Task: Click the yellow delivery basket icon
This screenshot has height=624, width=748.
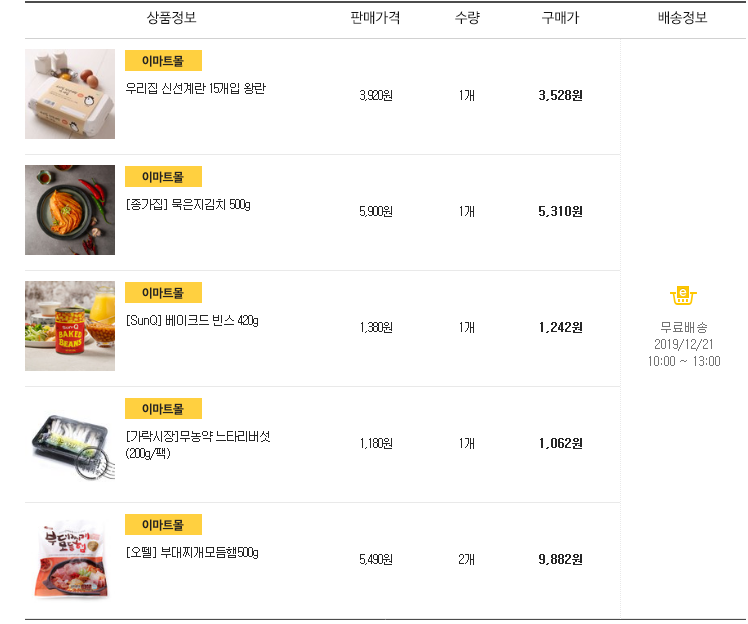Action: point(683,295)
